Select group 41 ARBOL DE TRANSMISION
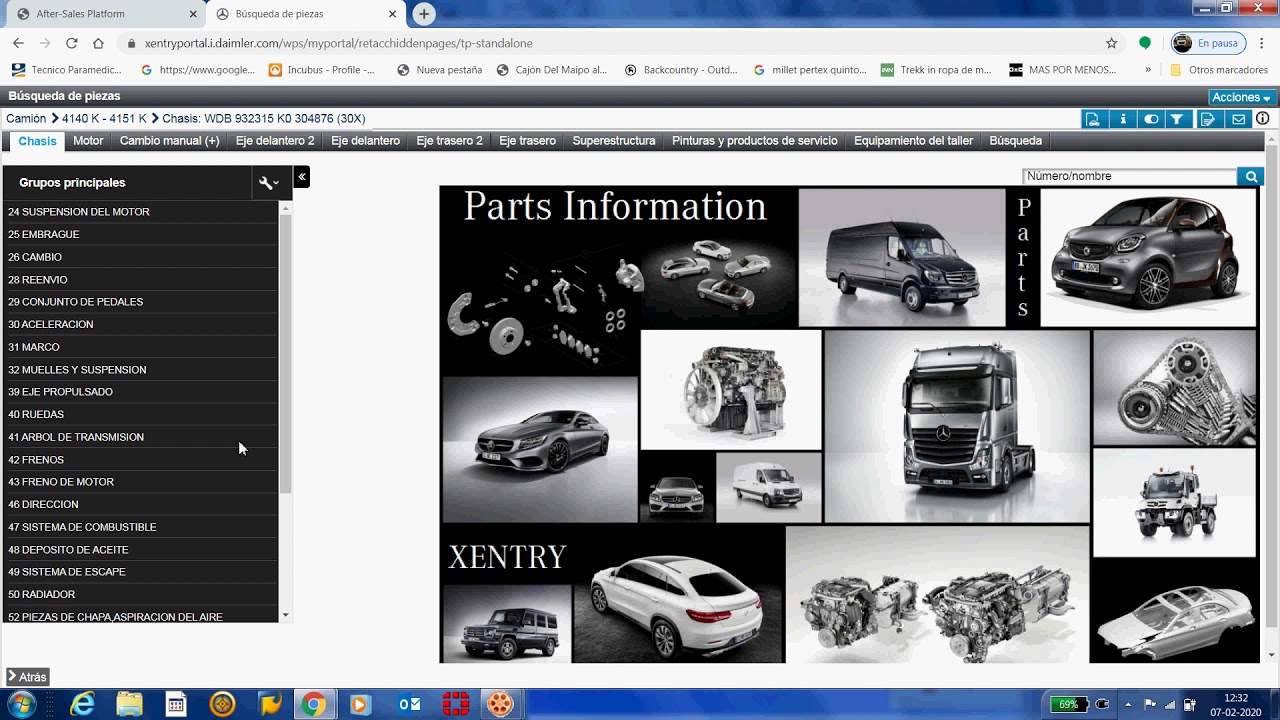 pyautogui.click(x=140, y=437)
